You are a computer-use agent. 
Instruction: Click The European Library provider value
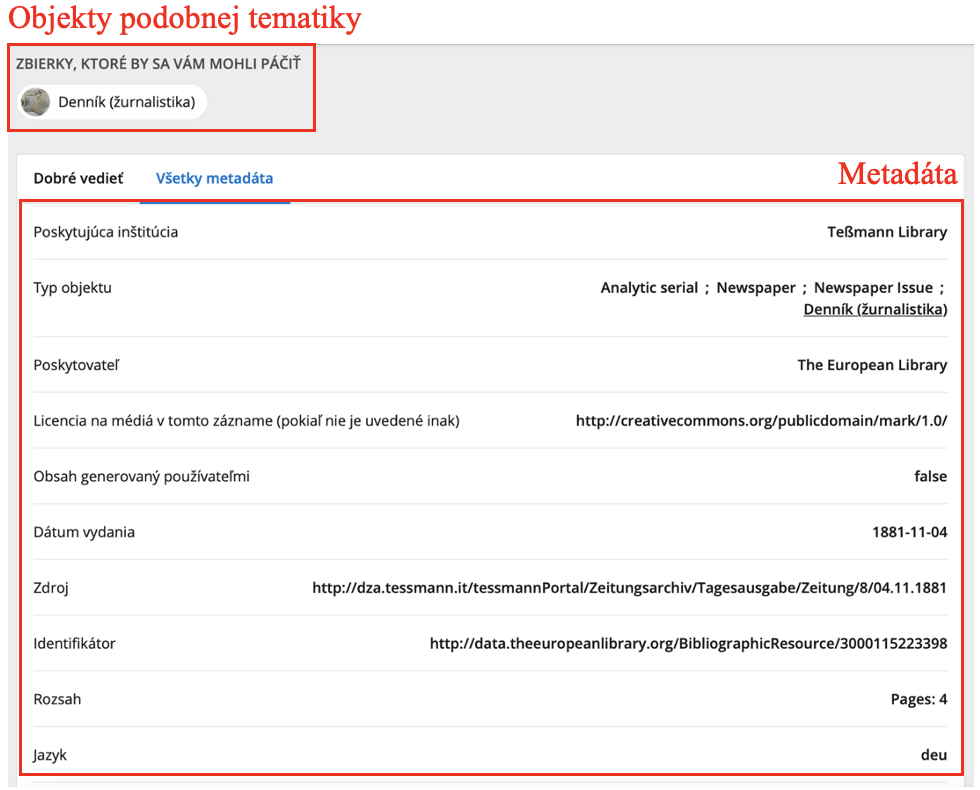point(872,365)
